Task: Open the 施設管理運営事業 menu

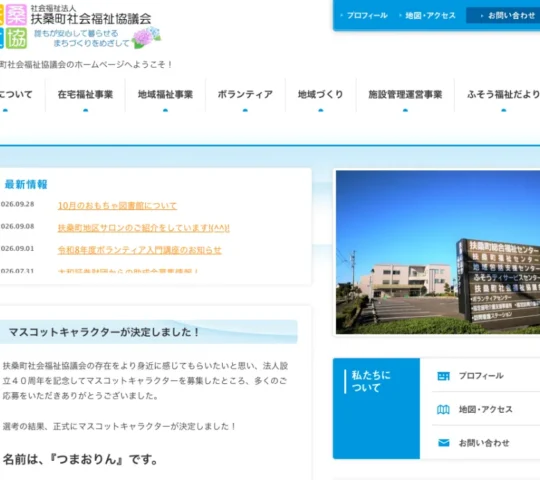Action: point(405,94)
